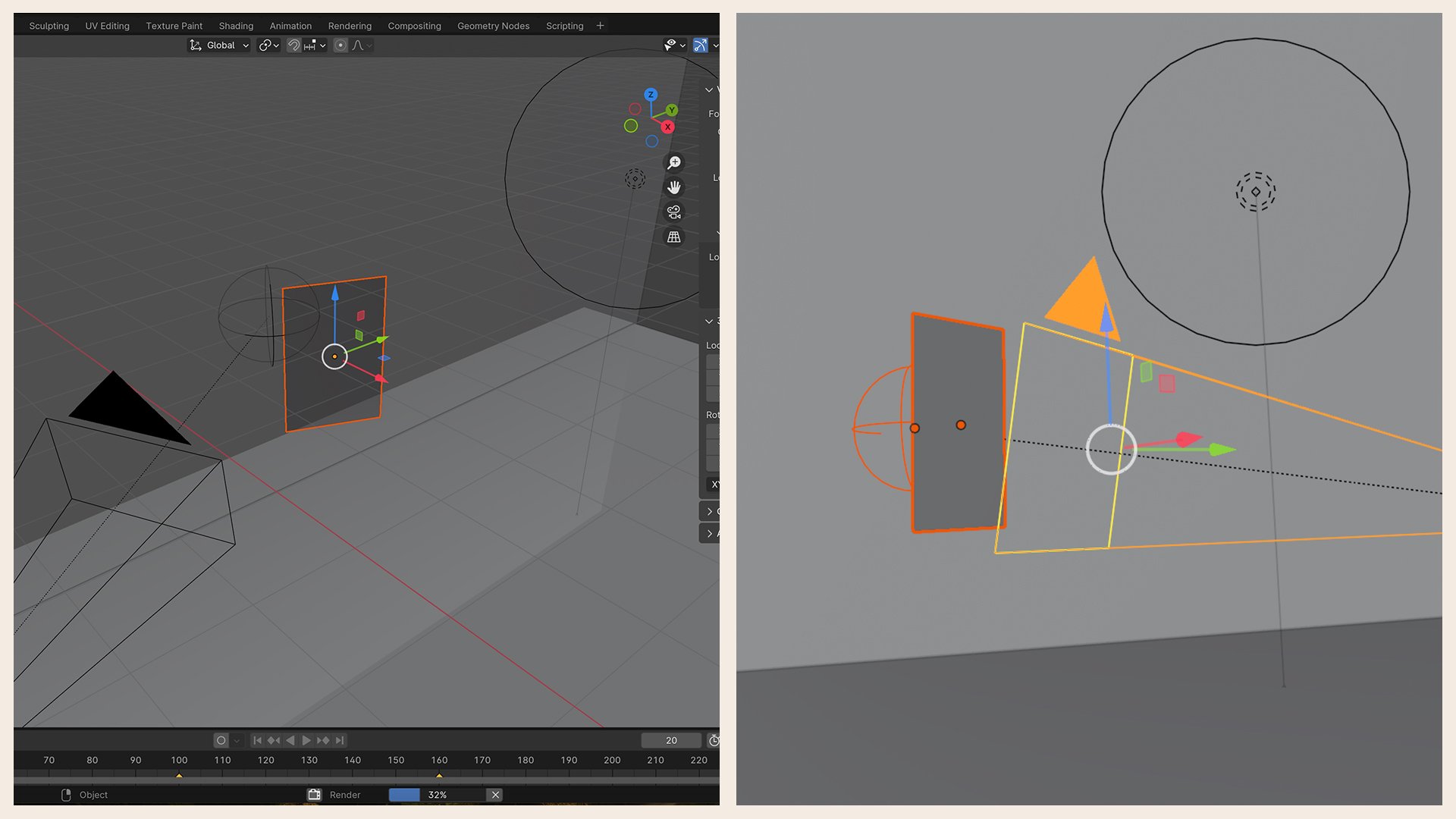Toggle proportional editing button

[x=340, y=45]
